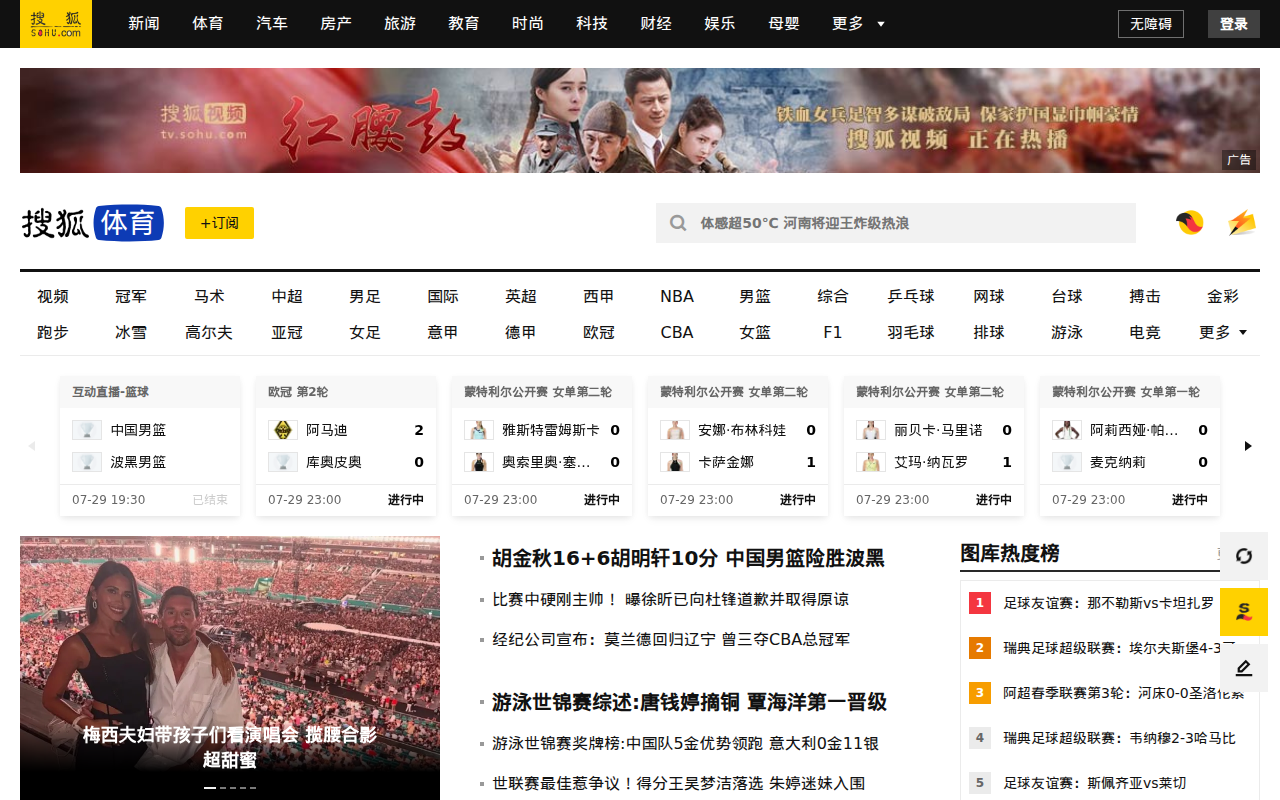The height and width of the screenshot is (800, 1280).
Task: Select the F1 category tab
Action: [x=833, y=332]
